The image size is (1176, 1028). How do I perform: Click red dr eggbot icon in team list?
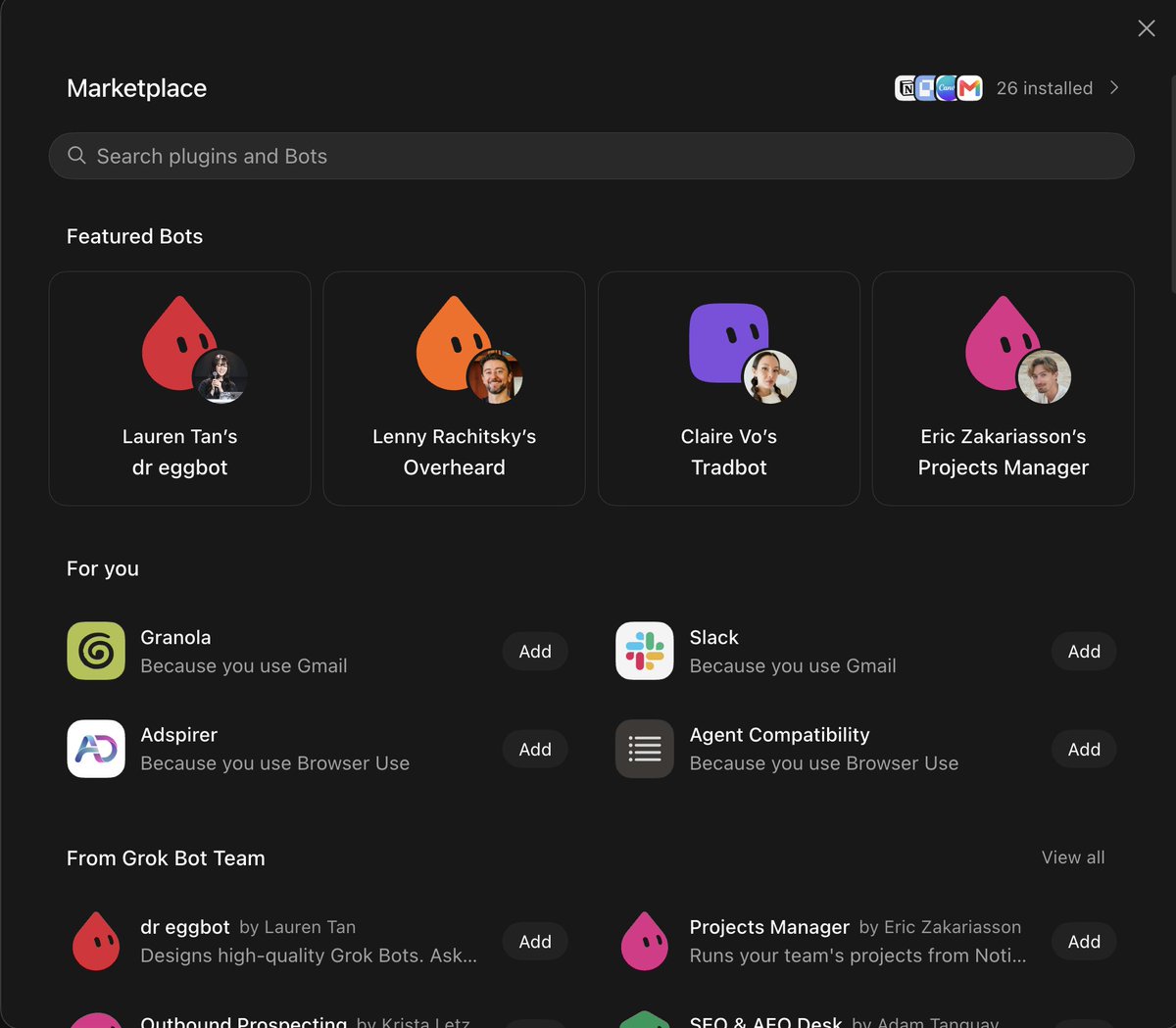(x=96, y=941)
